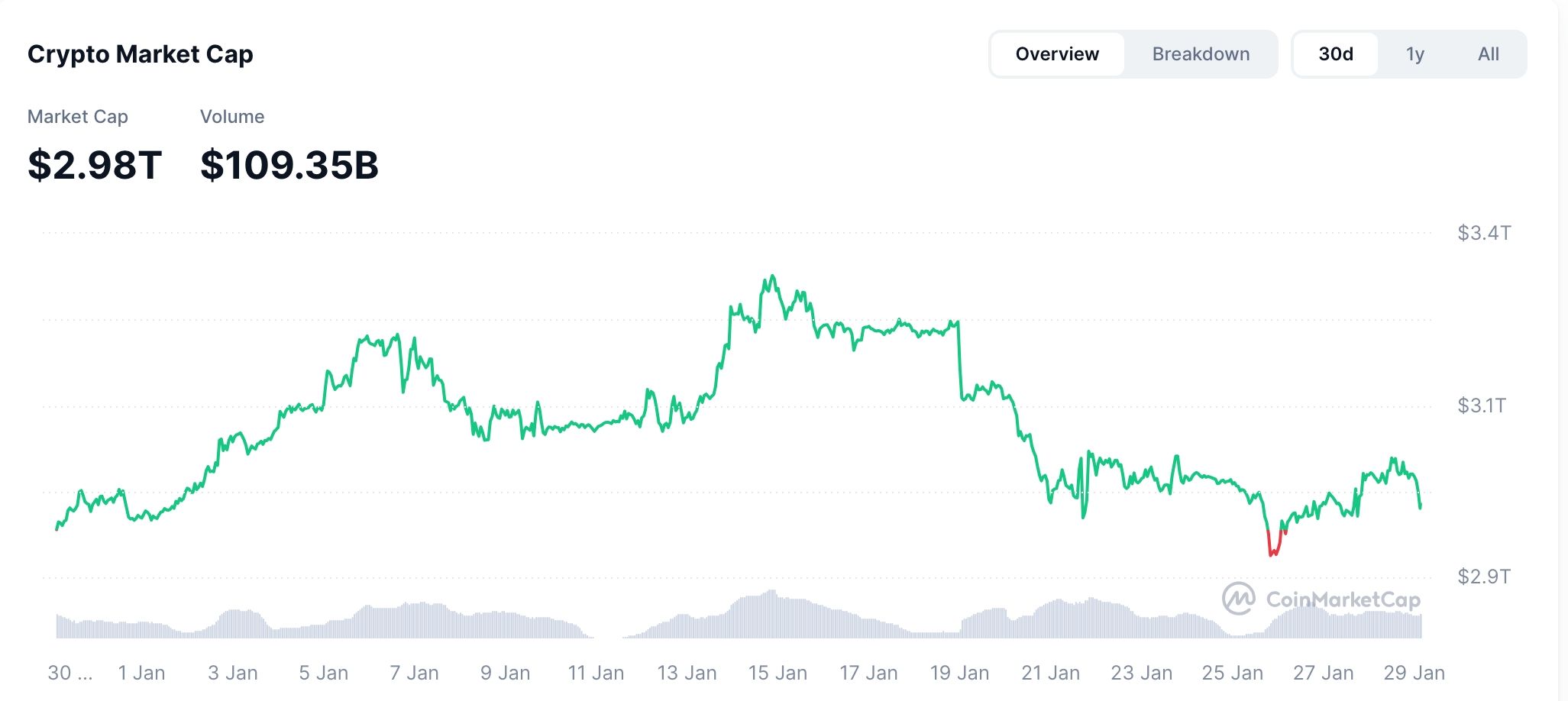Click the Volume value $109.35B
Image resolution: width=1568 pixels, height=701 pixels.
(289, 163)
